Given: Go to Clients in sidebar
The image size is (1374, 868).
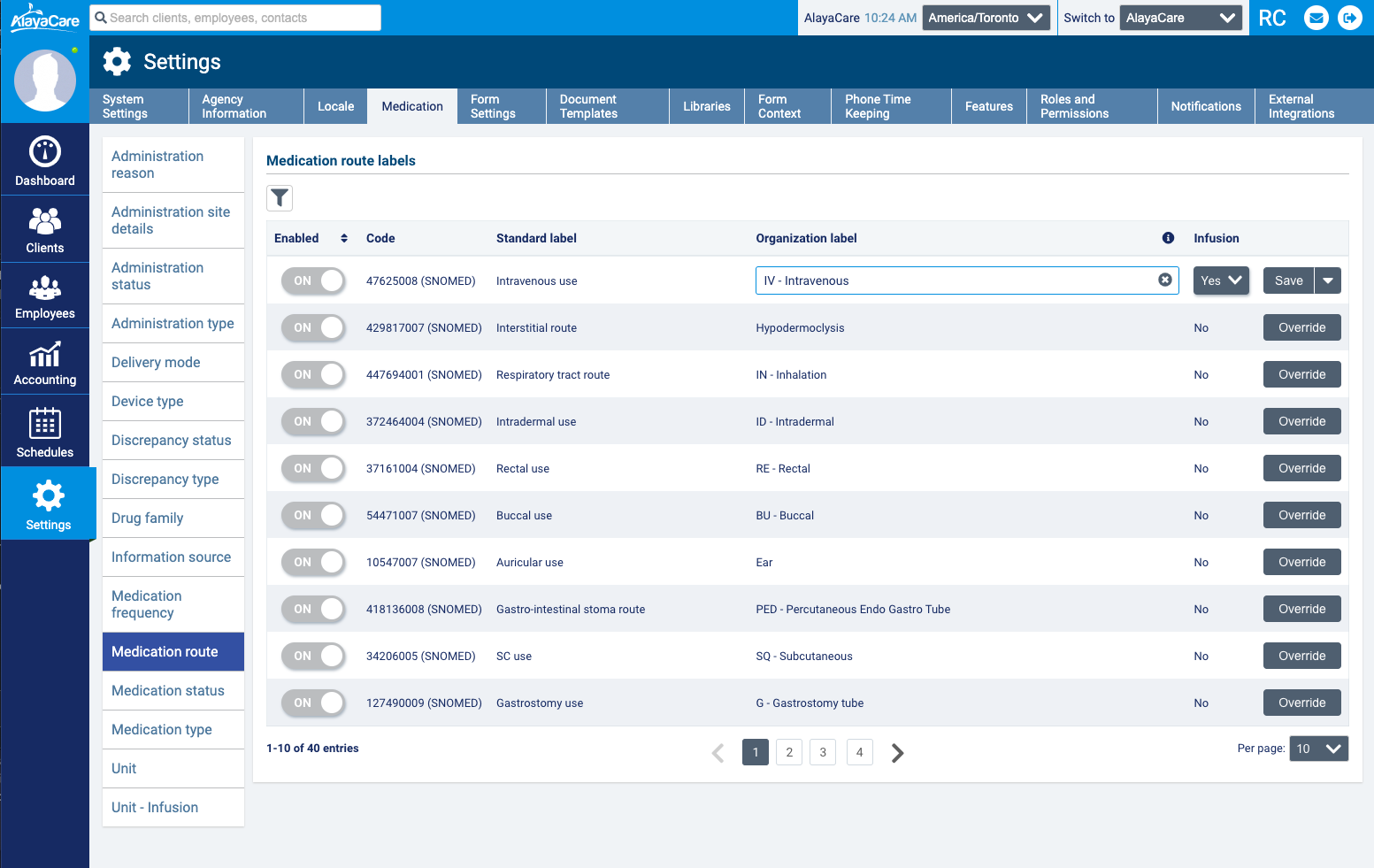Looking at the screenshot, I should [45, 230].
